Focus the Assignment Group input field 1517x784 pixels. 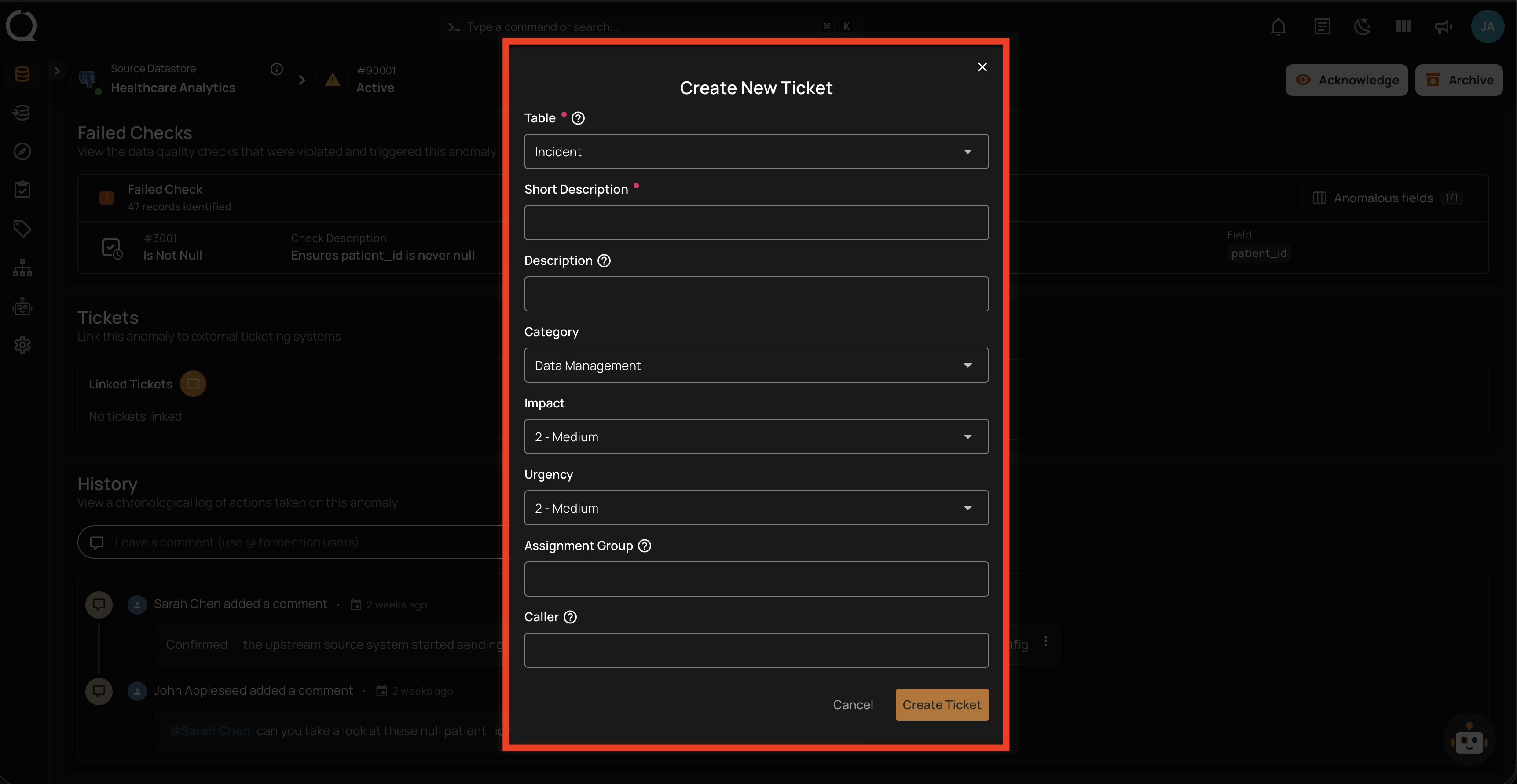click(x=756, y=579)
